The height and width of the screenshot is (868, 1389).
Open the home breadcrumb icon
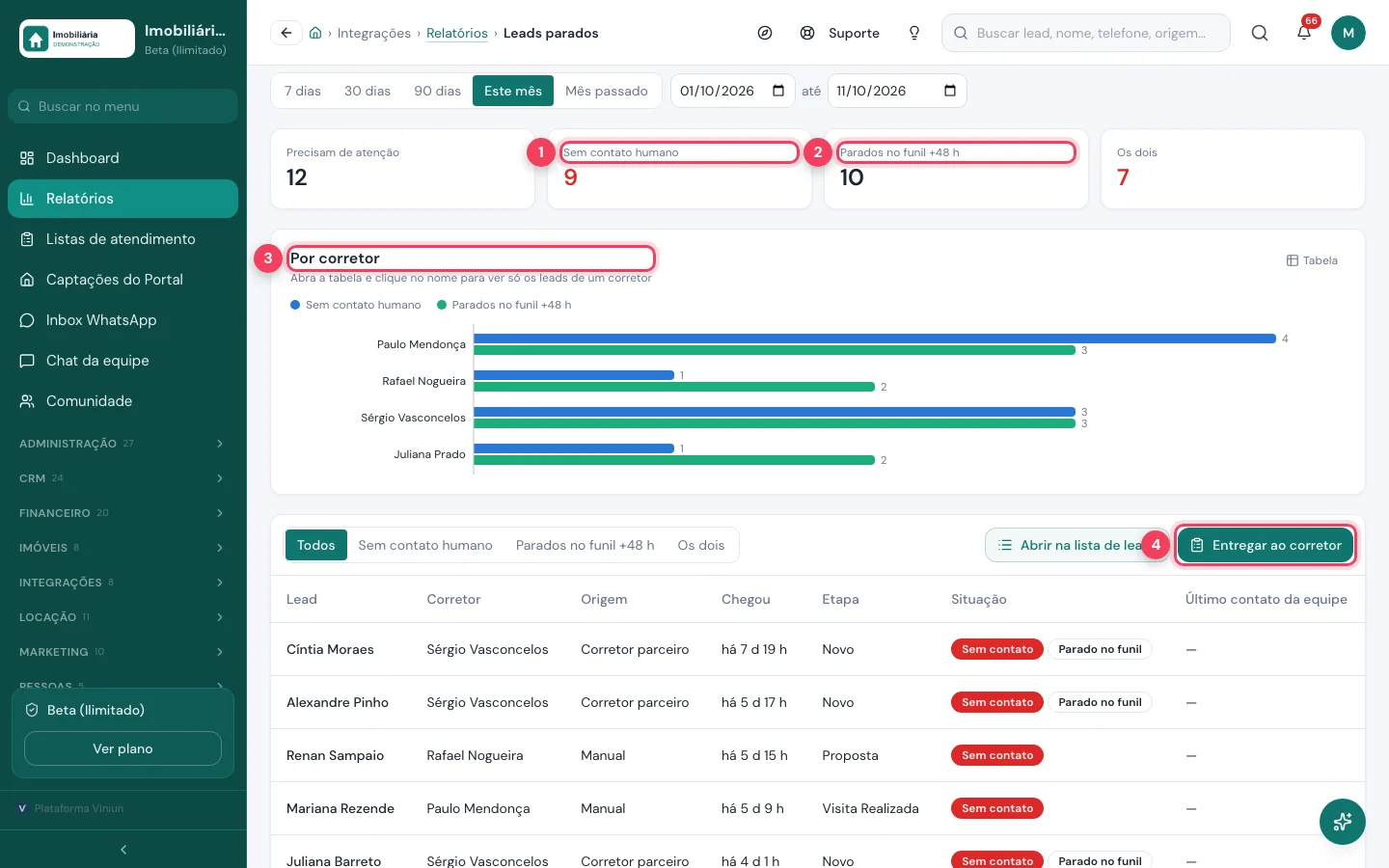315,33
